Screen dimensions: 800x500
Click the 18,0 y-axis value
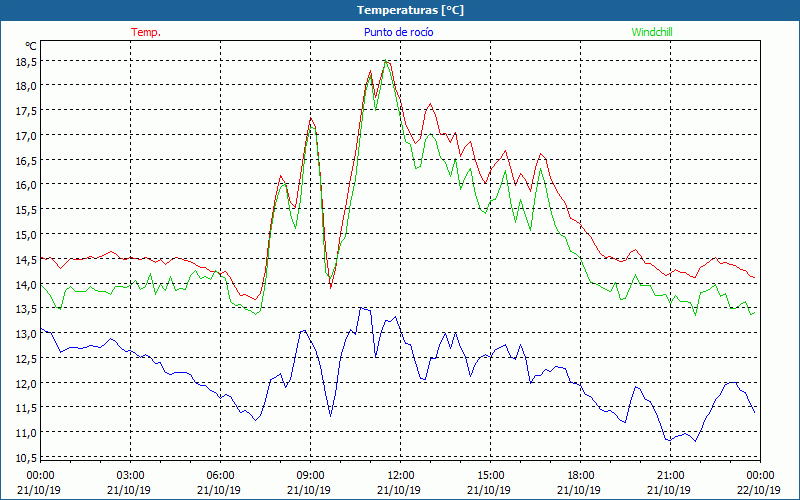pos(28,86)
